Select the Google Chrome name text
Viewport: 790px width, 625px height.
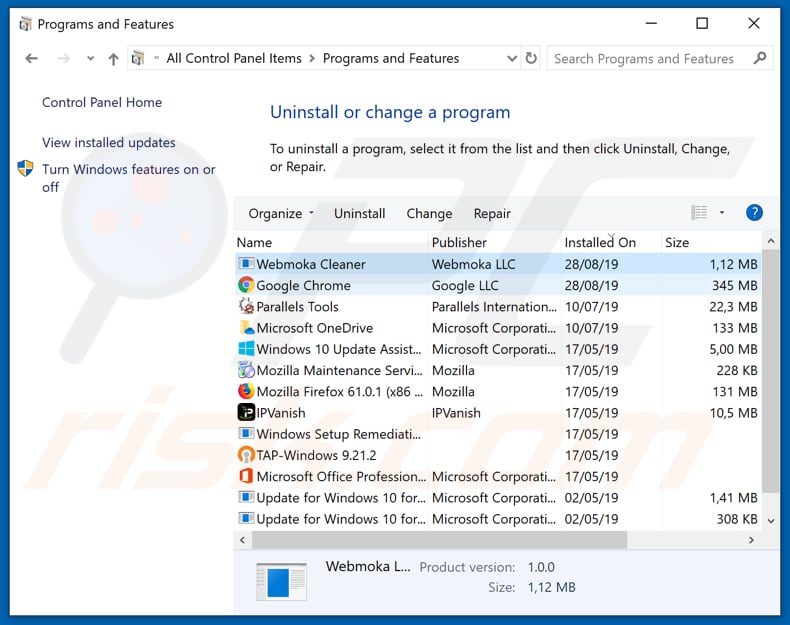pos(303,285)
